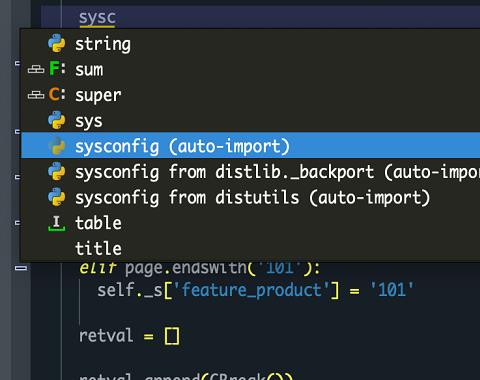Click Python icon beside sysconfig from distutils
Image resolution: width=480 pixels, height=380 pixels.
tap(57, 197)
